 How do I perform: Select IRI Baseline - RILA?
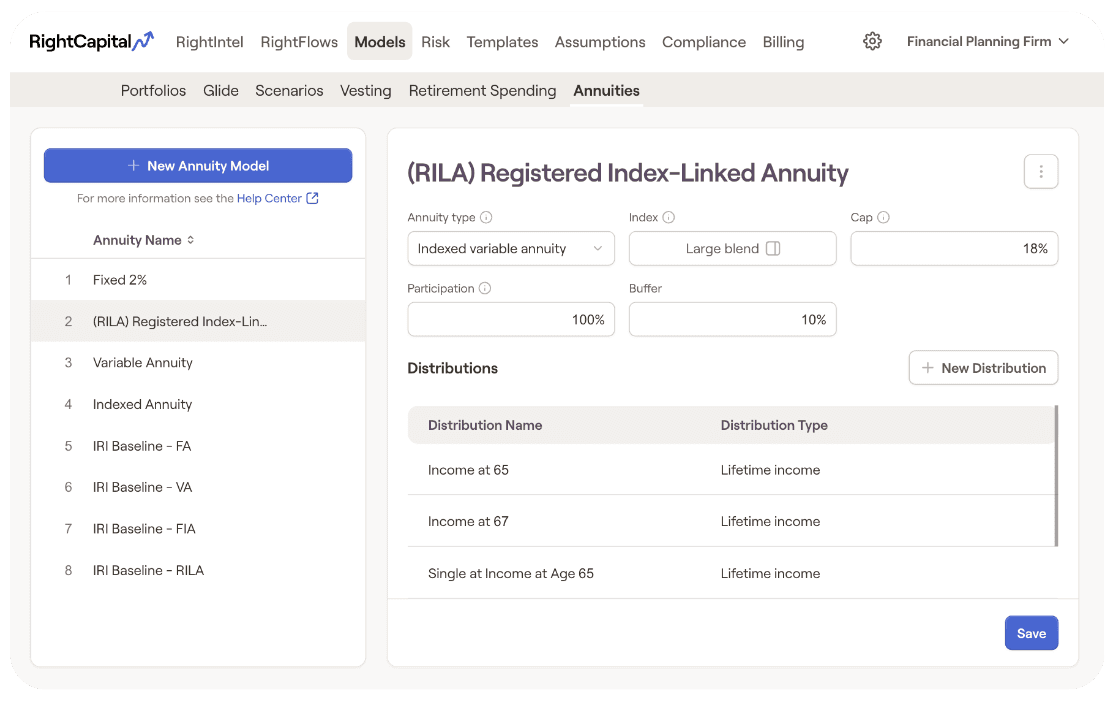point(198,570)
